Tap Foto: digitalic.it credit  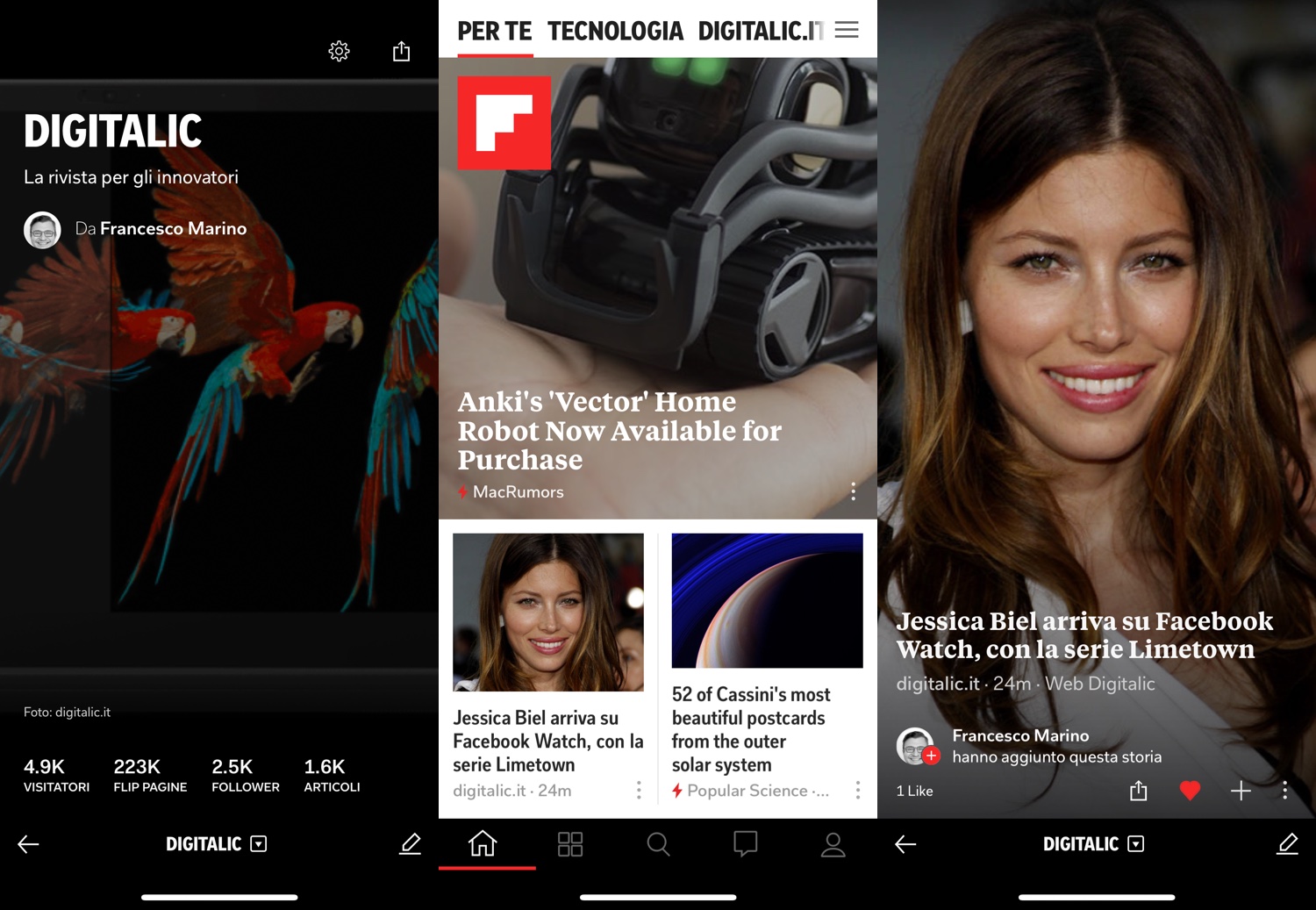pyautogui.click(x=67, y=712)
